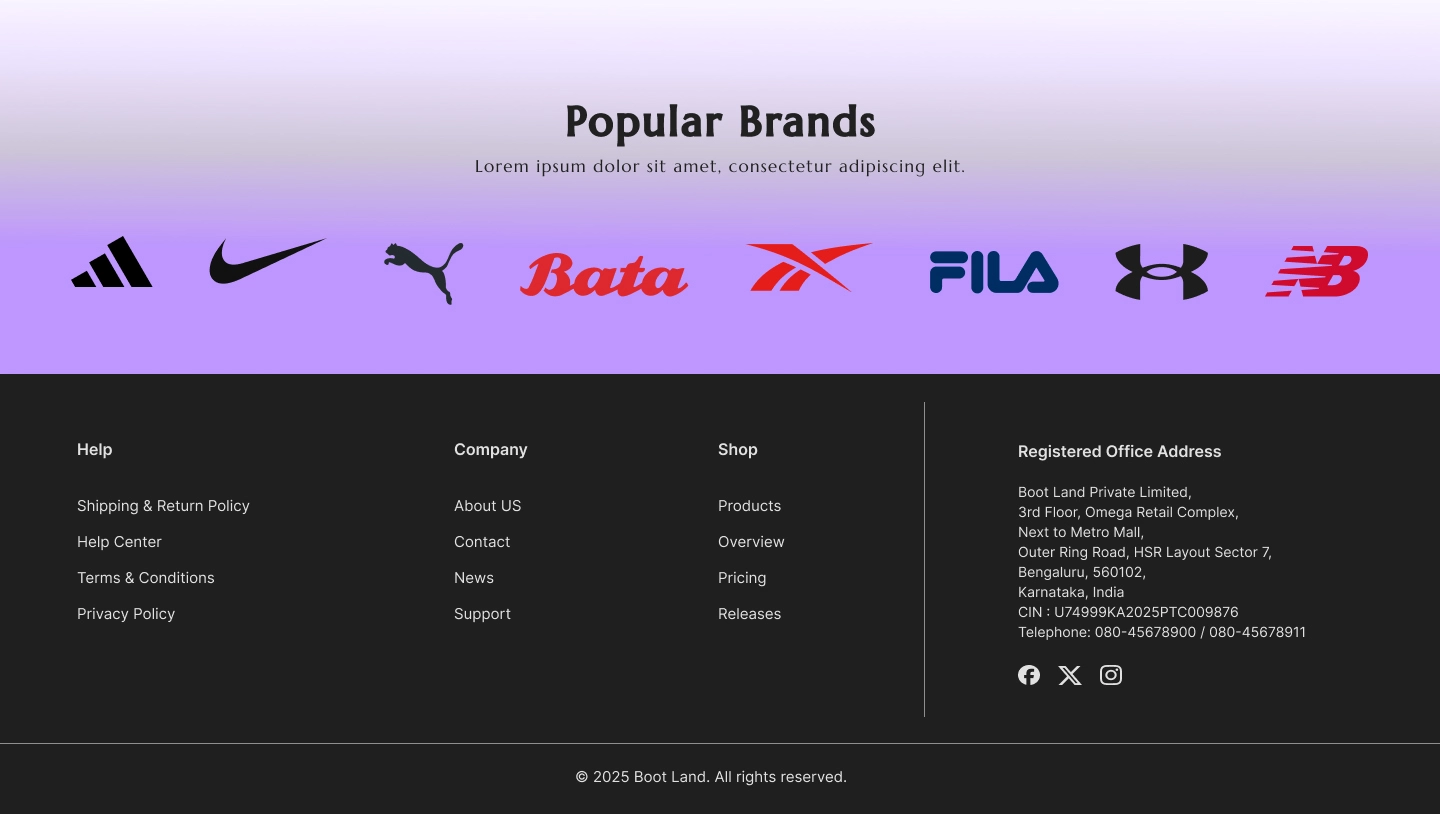
Task: Click the red Bata logo
Action: pos(603,275)
